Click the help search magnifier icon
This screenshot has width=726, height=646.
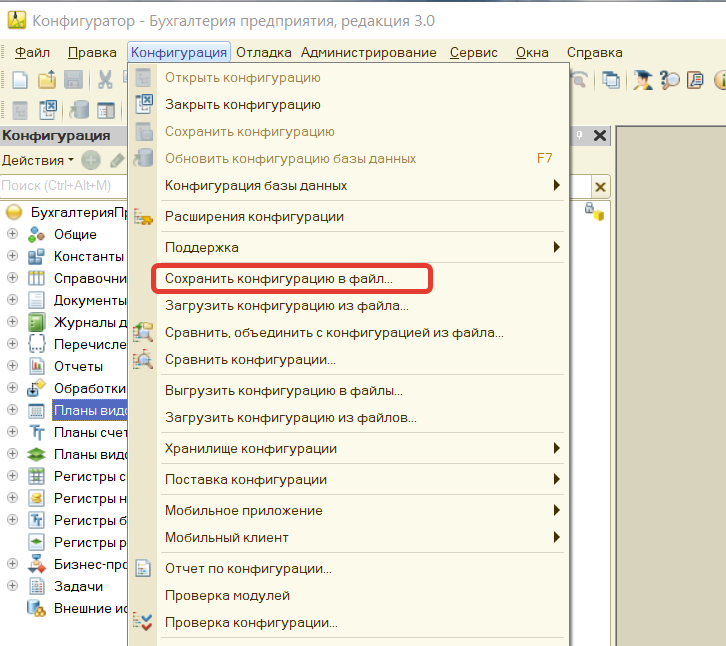670,80
